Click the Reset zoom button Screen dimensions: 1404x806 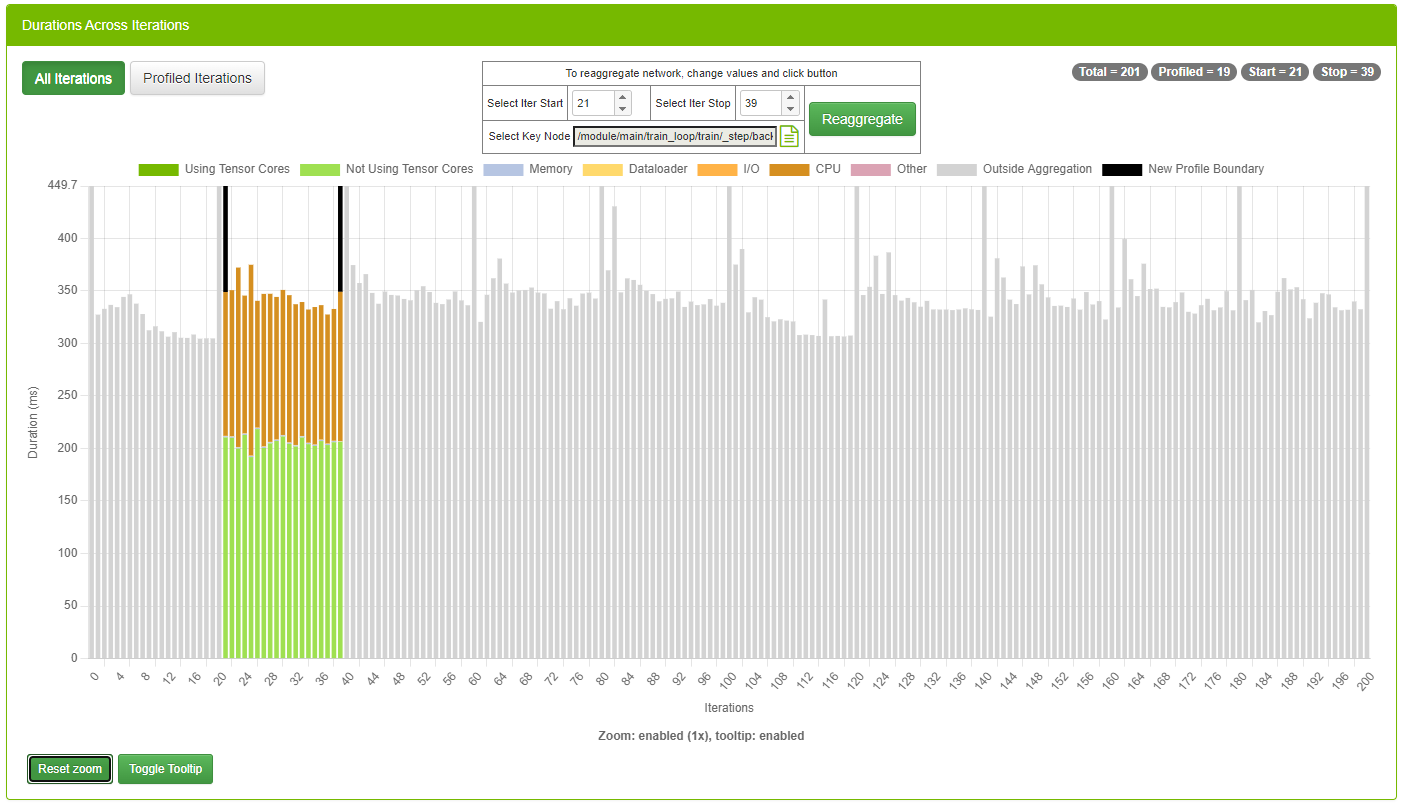point(70,769)
